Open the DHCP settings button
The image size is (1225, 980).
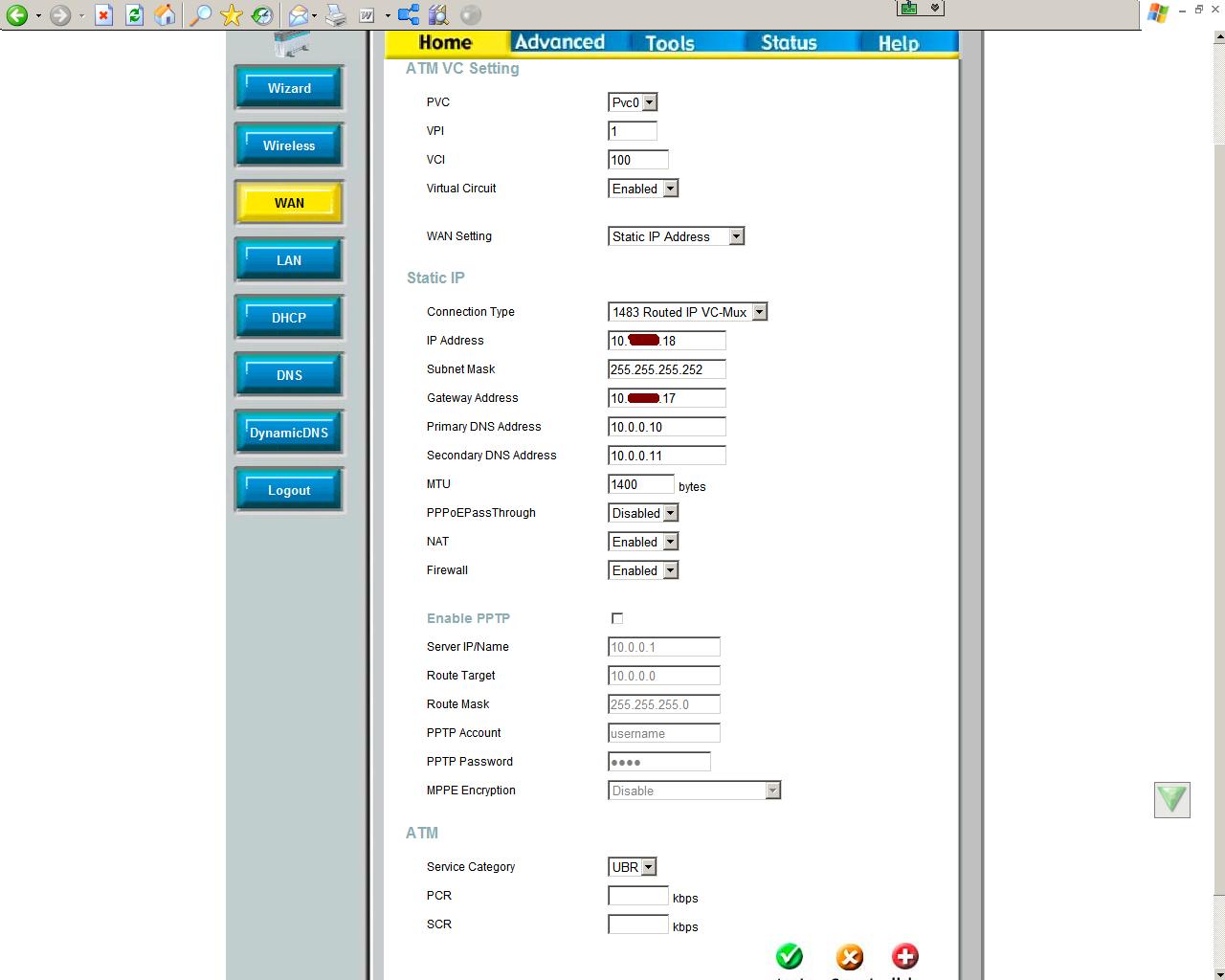(x=289, y=318)
